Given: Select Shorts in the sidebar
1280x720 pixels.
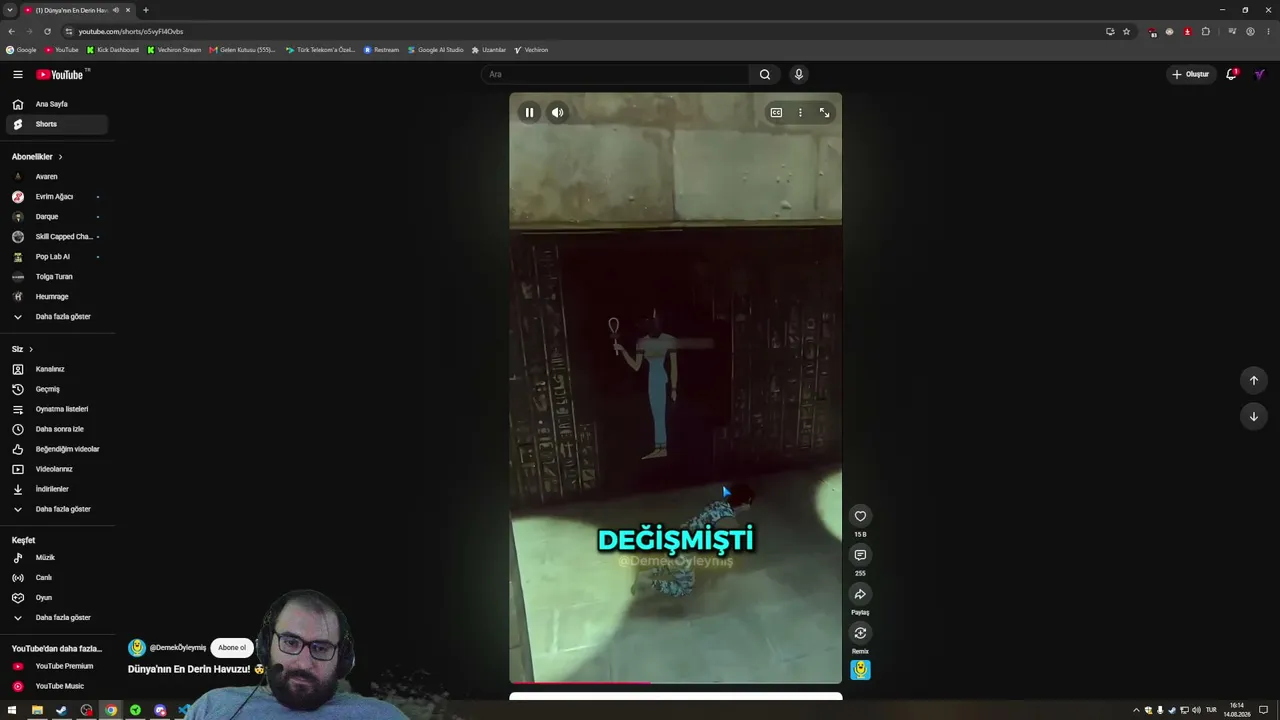Looking at the screenshot, I should [x=57, y=124].
